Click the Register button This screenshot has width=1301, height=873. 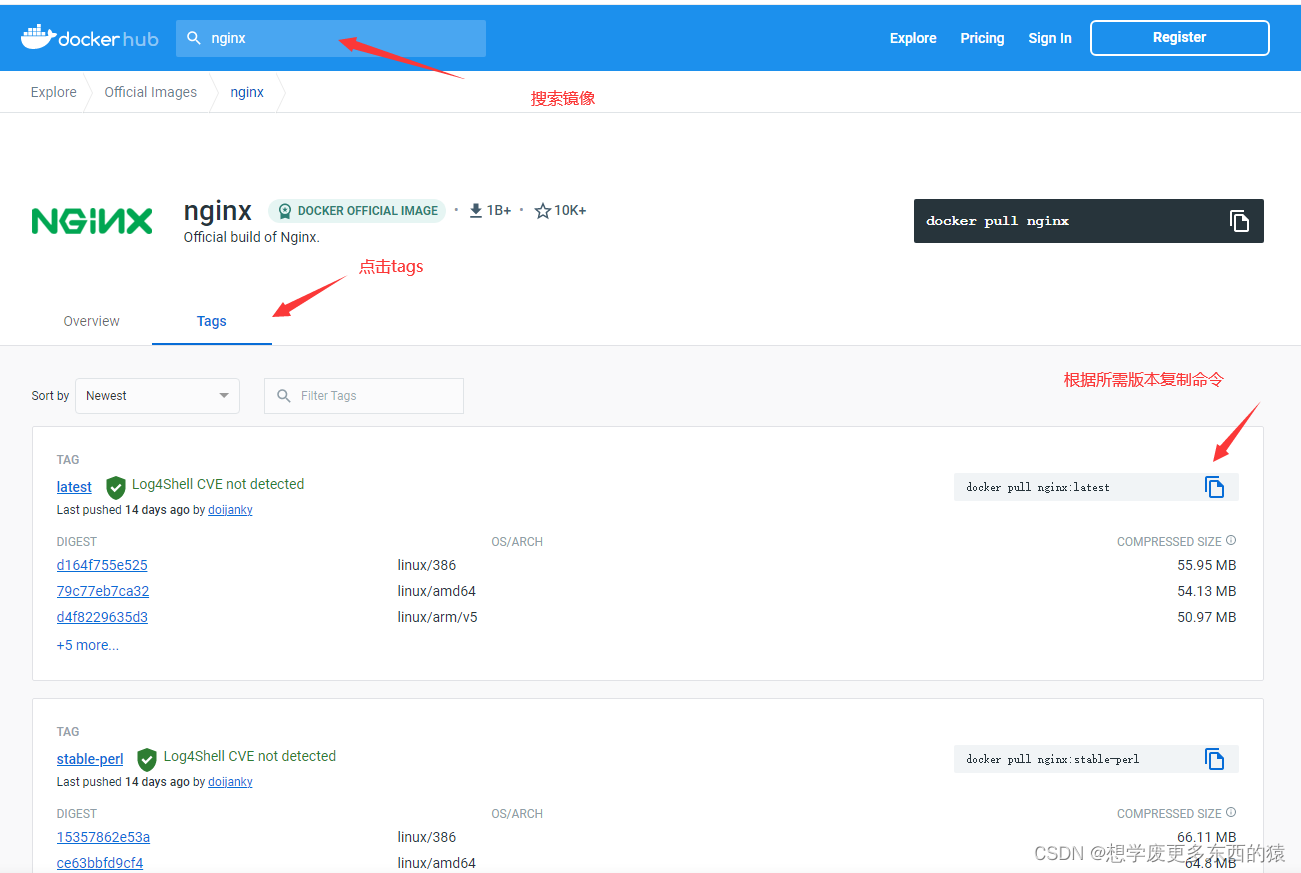pyautogui.click(x=1180, y=37)
